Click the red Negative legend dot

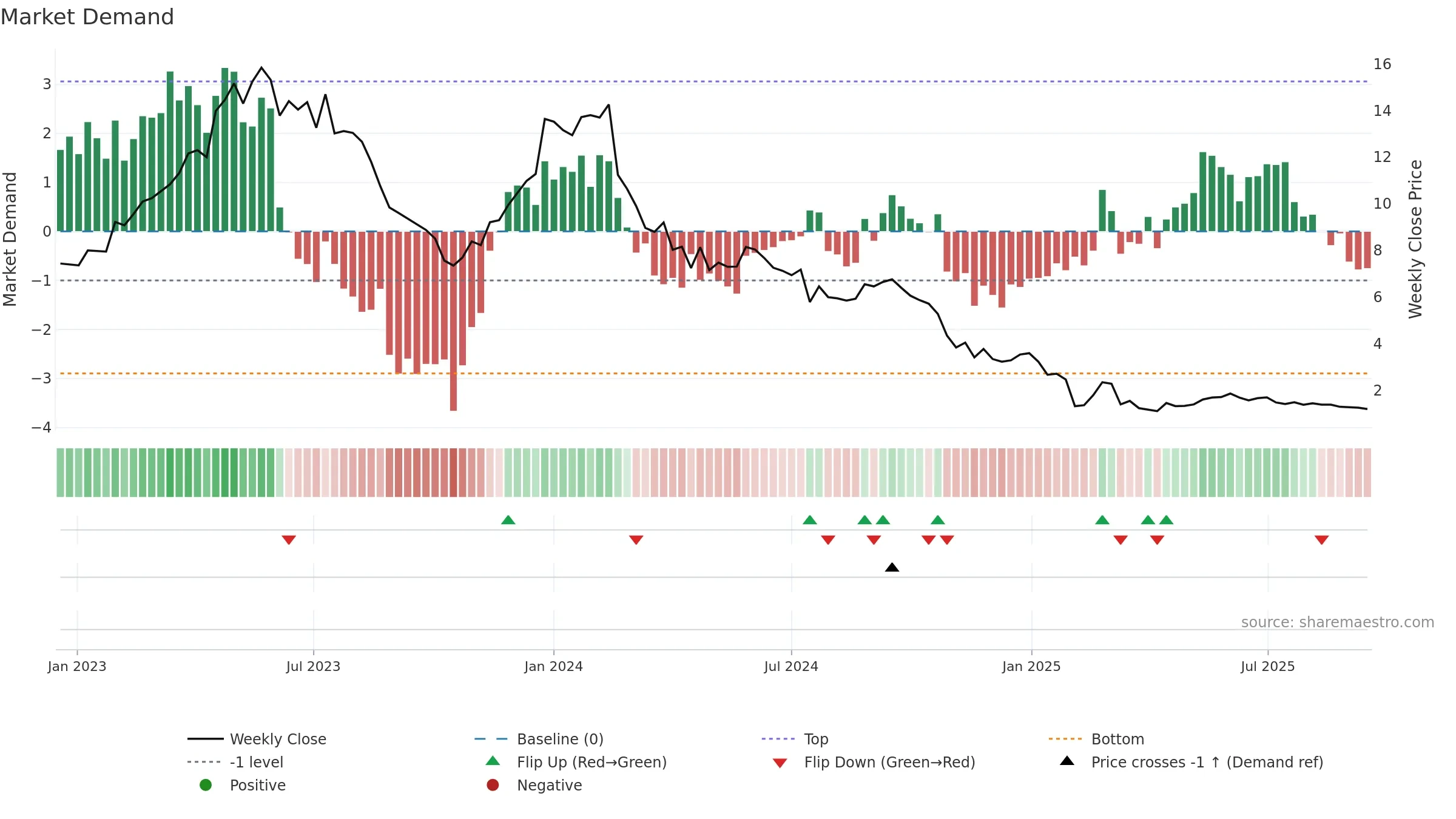[x=493, y=785]
